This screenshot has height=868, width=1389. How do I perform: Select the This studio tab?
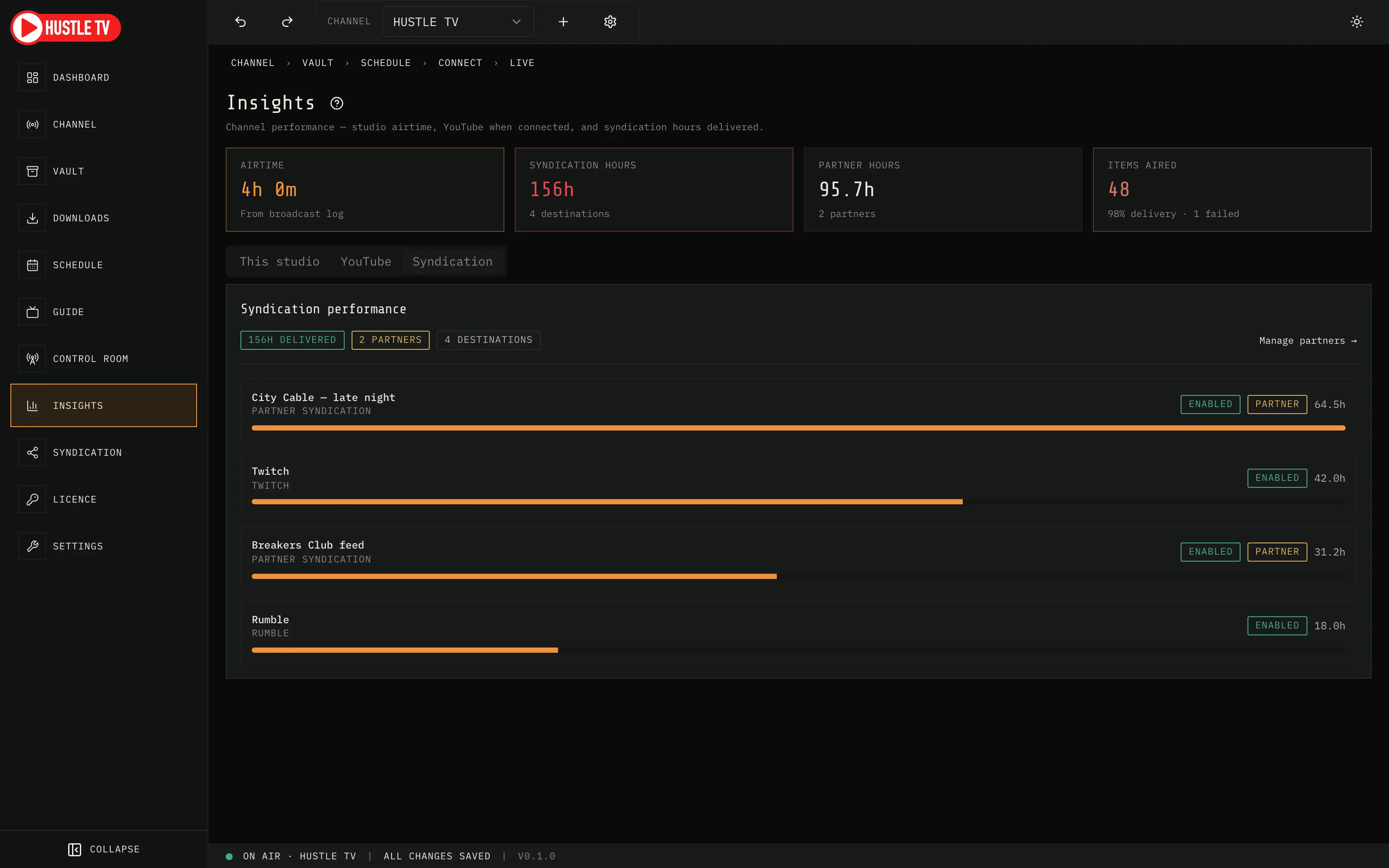pyautogui.click(x=280, y=262)
